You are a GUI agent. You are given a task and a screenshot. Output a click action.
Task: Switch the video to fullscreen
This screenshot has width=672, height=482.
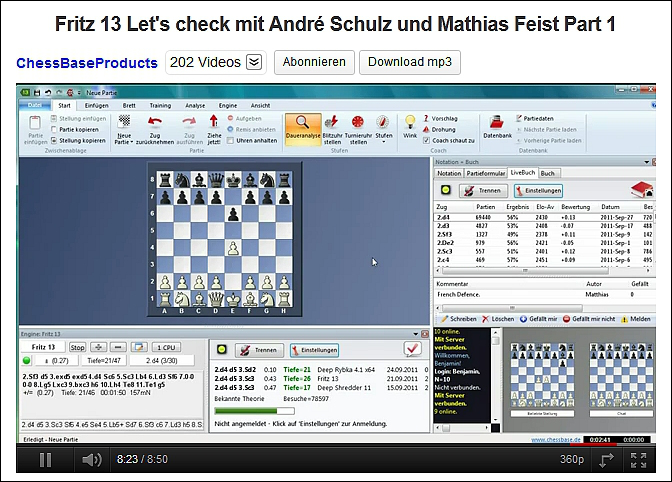click(x=638, y=460)
